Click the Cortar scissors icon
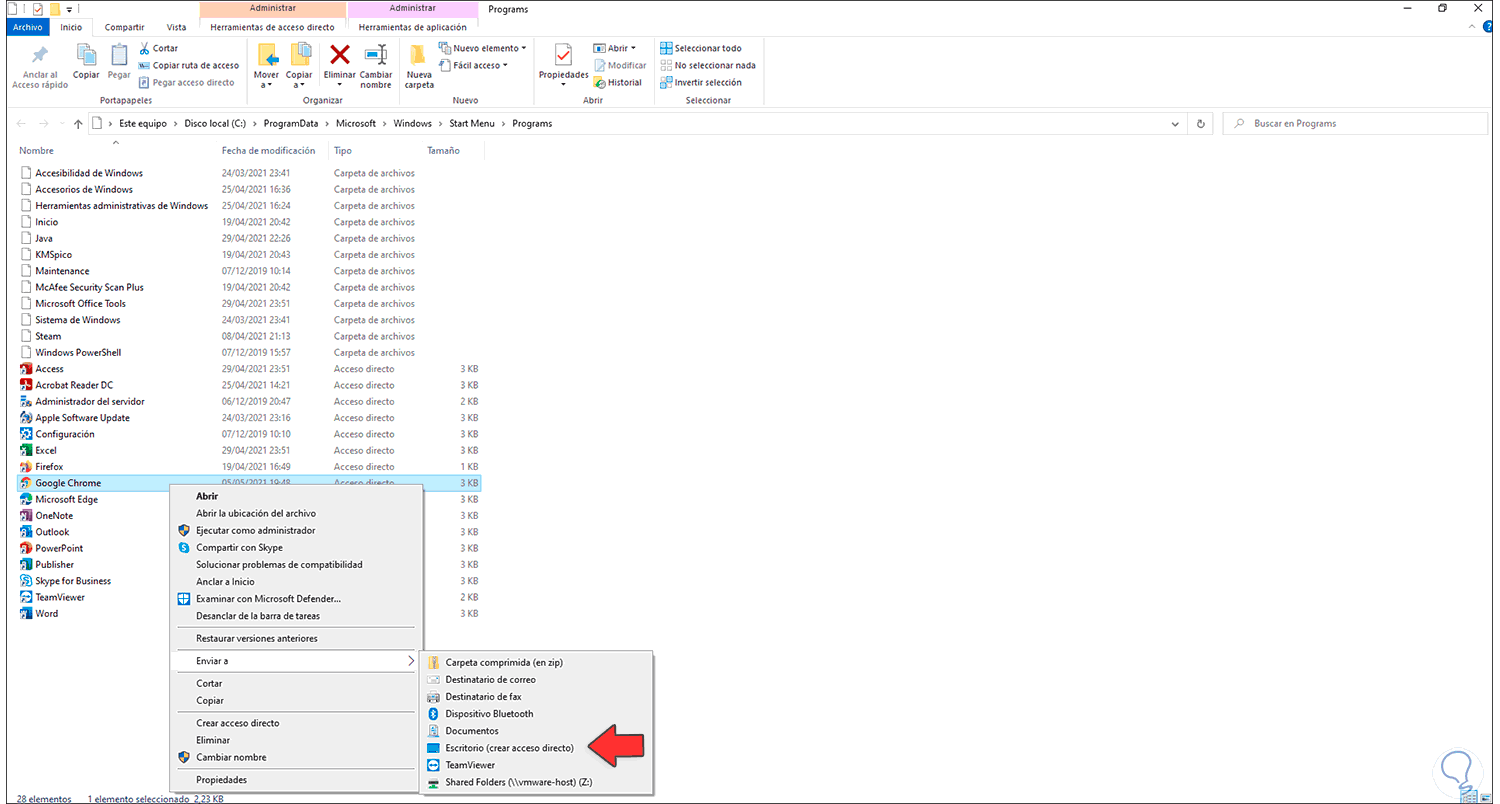The height and width of the screenshot is (804, 1500). [145, 48]
